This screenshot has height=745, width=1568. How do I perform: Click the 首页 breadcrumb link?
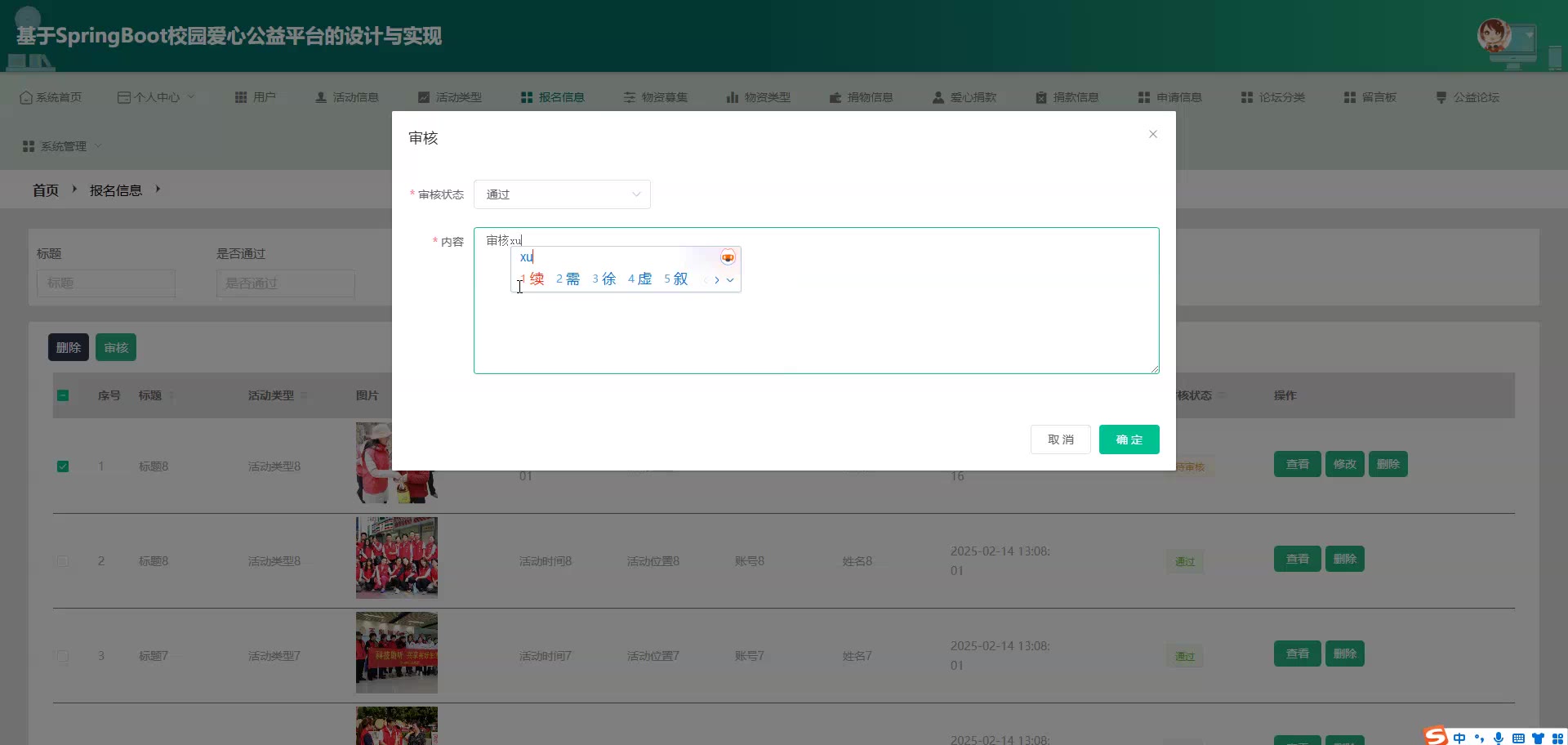(x=46, y=190)
